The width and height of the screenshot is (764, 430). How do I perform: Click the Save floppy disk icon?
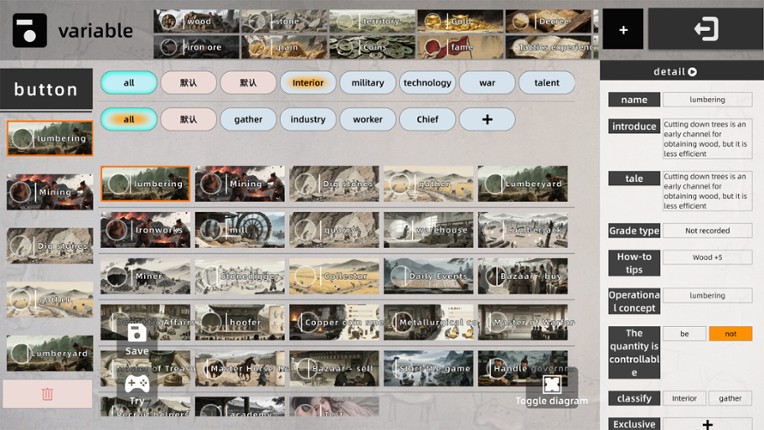tap(138, 333)
